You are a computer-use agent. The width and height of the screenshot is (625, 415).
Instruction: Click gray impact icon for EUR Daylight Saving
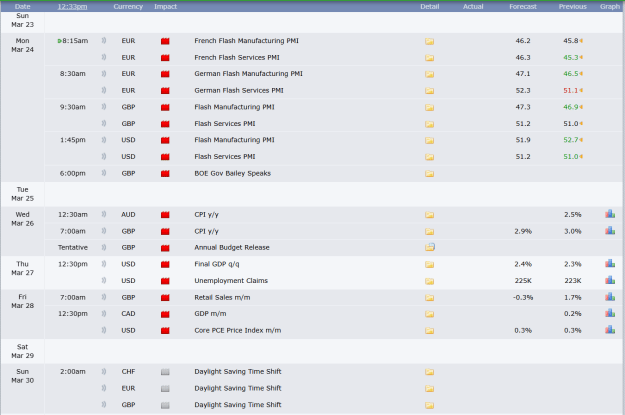(165, 389)
